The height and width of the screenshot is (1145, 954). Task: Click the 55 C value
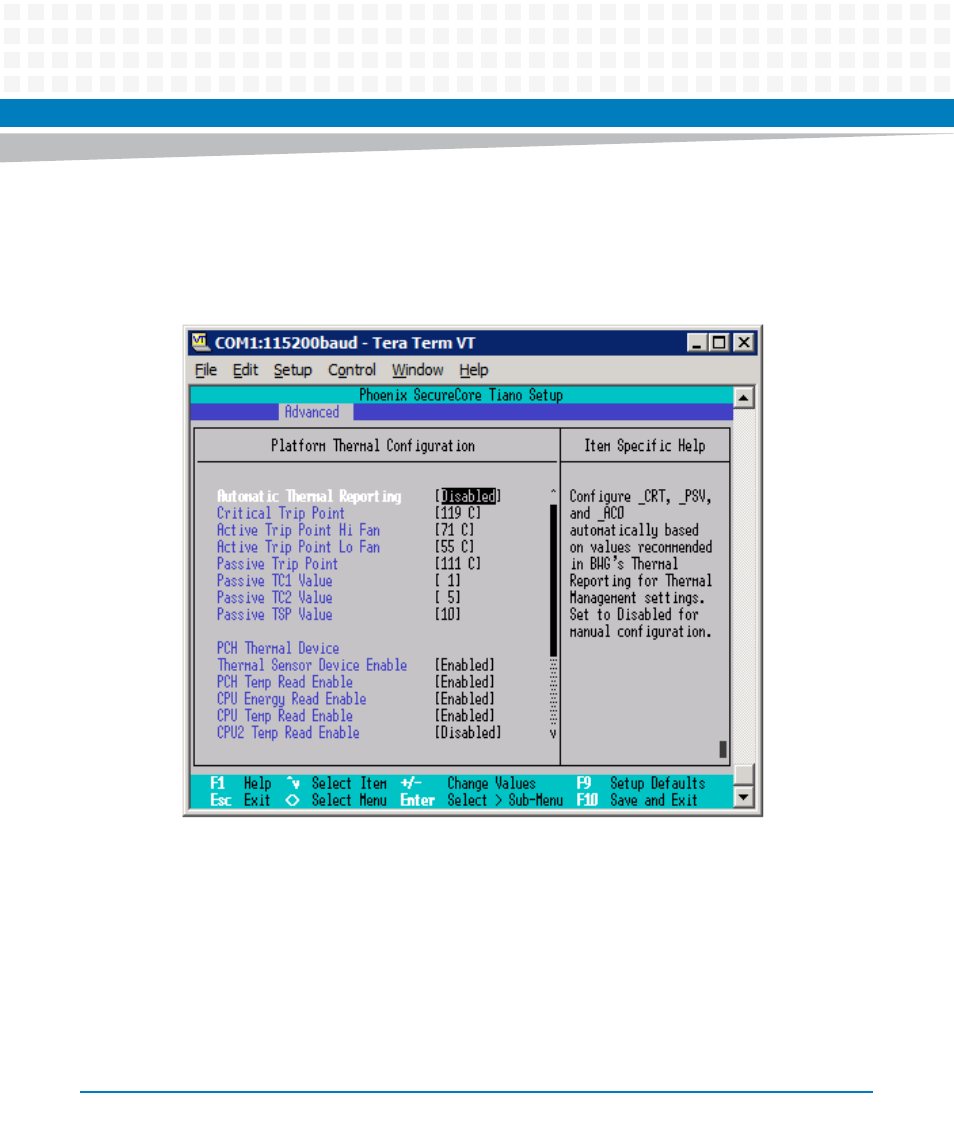coord(454,547)
